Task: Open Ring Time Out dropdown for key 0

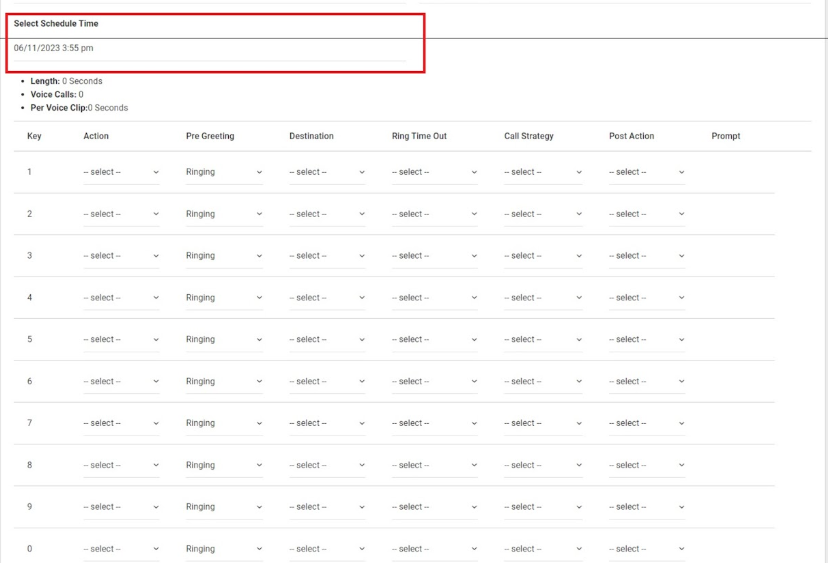Action: pos(435,549)
